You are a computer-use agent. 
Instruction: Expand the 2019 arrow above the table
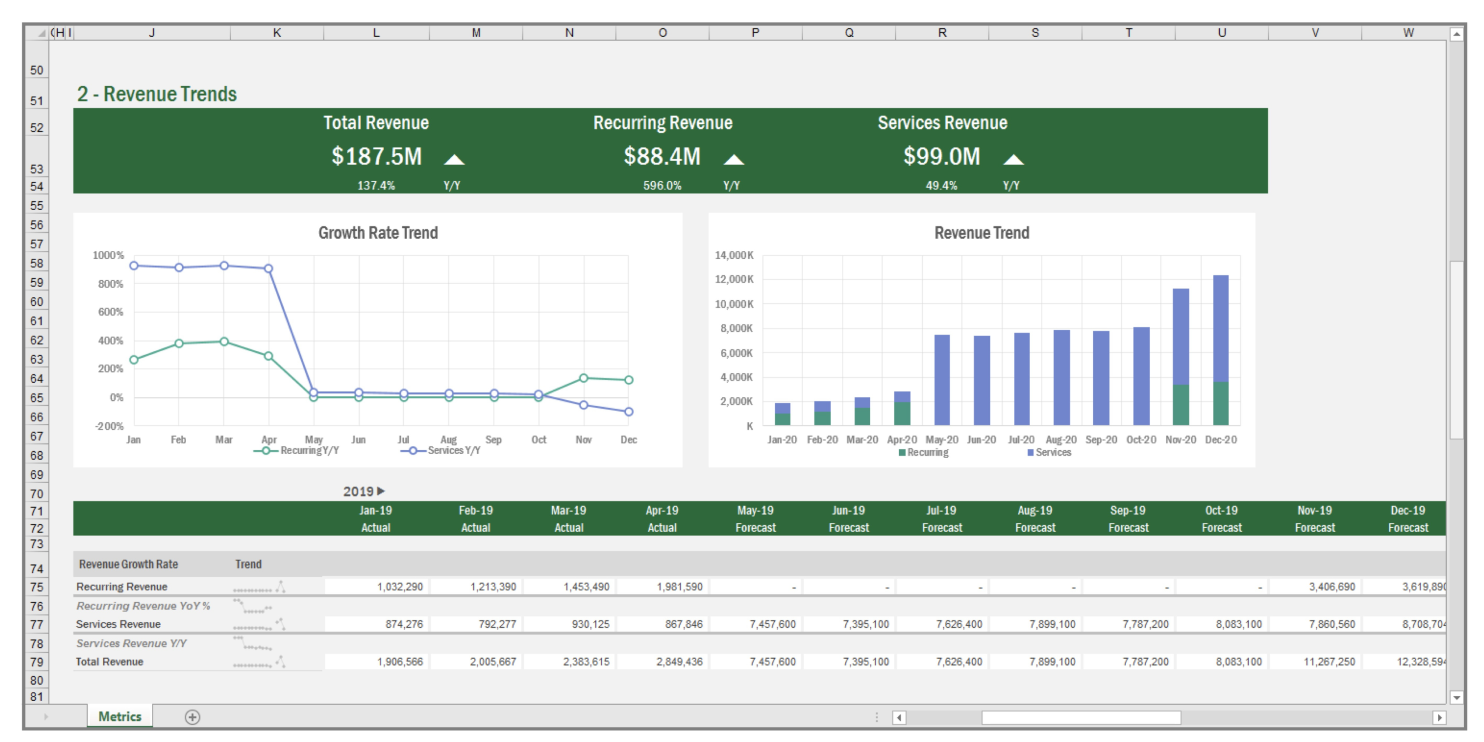381,491
